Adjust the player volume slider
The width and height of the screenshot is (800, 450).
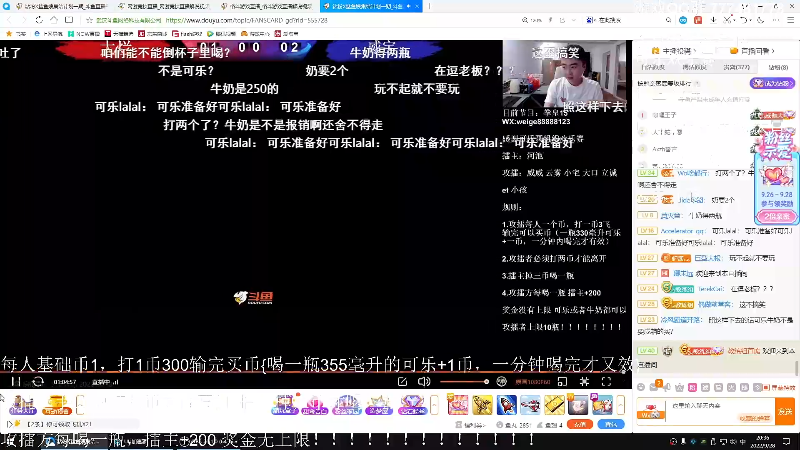point(464,382)
